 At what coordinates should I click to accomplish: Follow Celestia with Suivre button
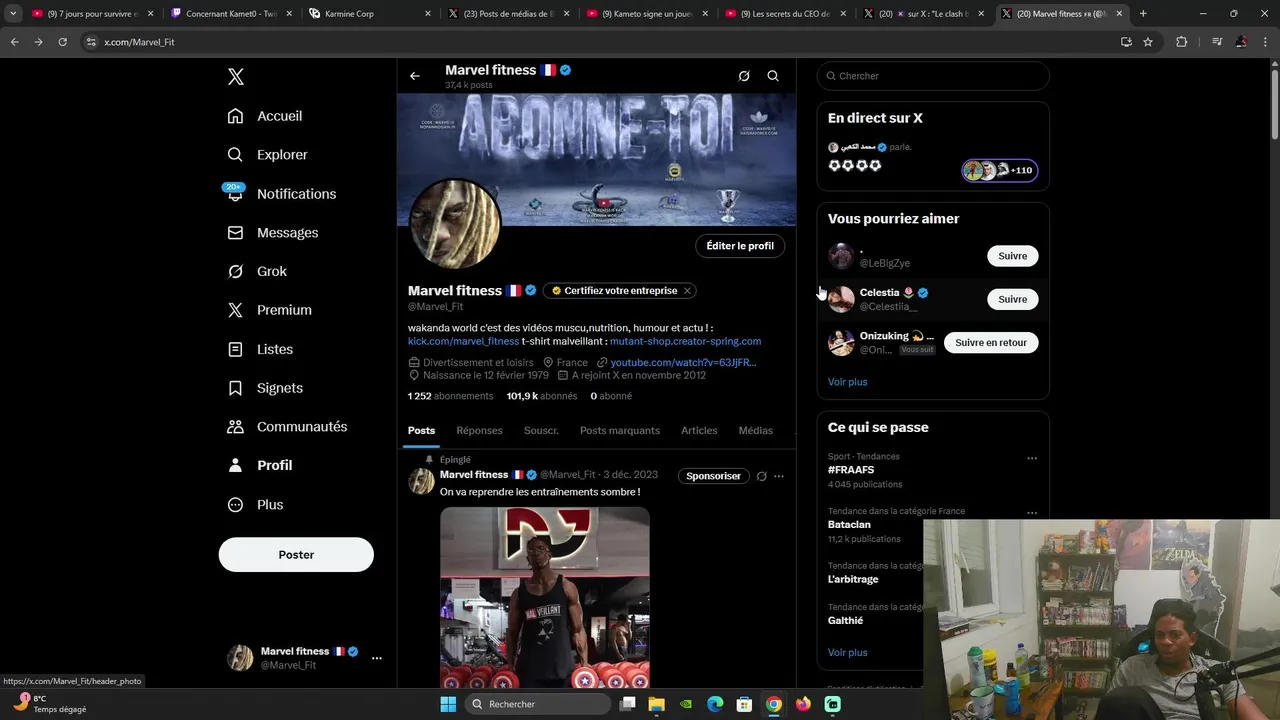1013,299
